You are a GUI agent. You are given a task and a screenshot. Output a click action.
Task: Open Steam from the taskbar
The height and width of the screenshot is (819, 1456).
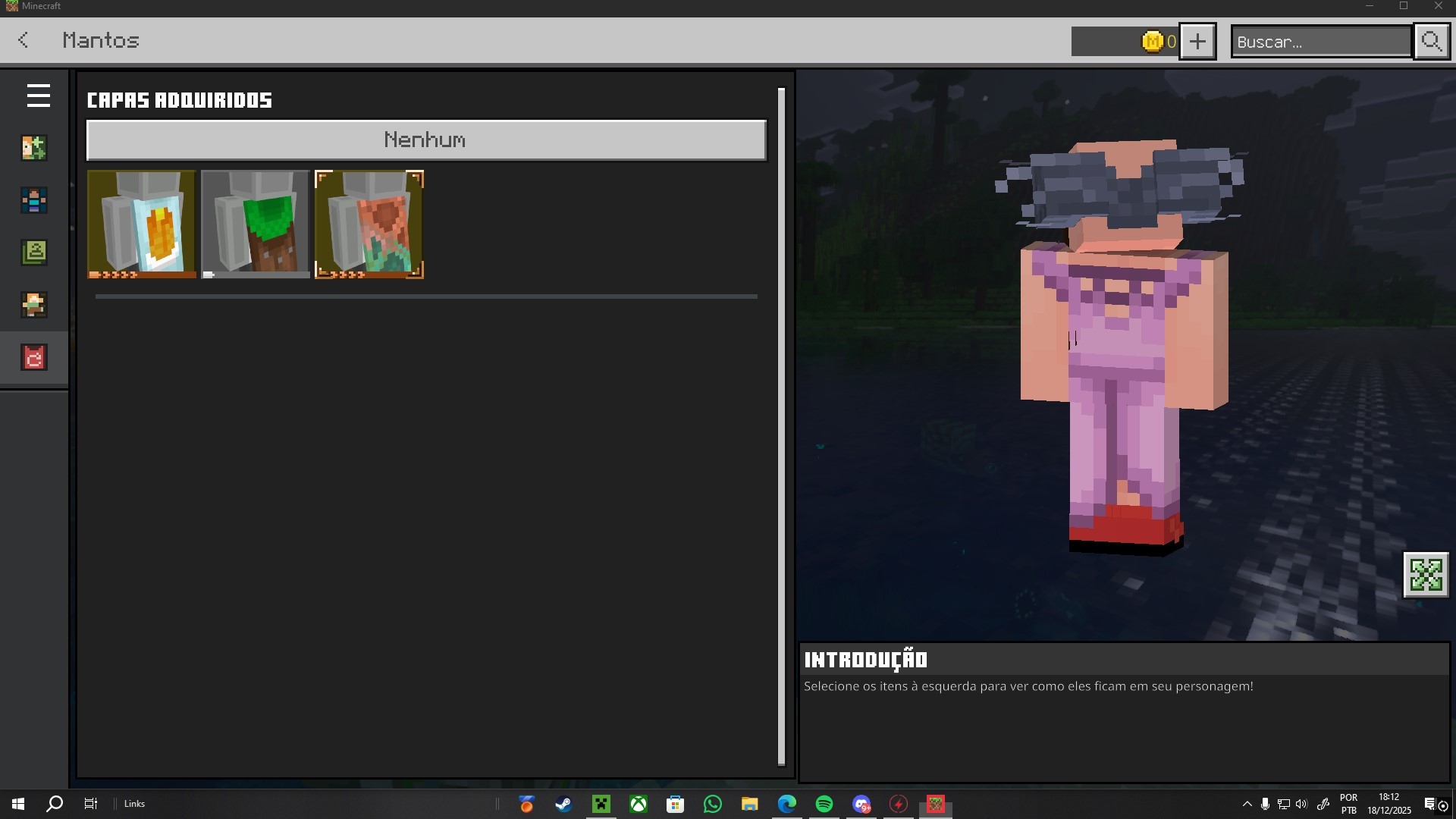[x=563, y=804]
